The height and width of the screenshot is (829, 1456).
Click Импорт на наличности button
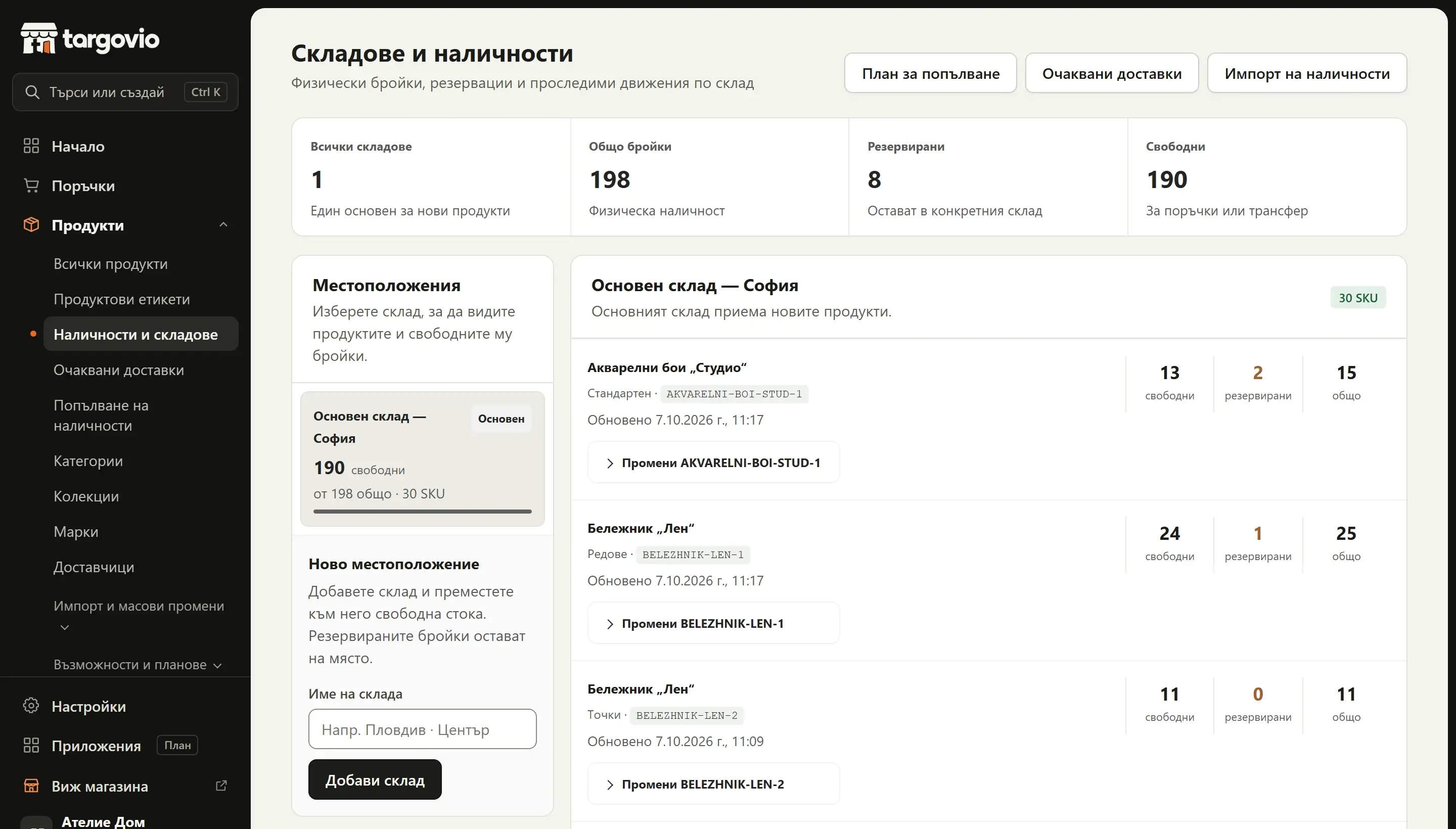click(x=1307, y=73)
